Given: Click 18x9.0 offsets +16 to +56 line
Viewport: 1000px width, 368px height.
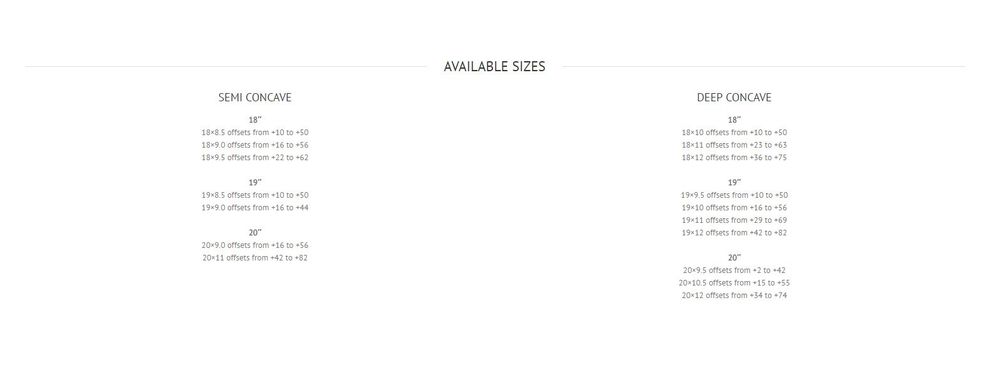Looking at the screenshot, I should (x=255, y=145).
